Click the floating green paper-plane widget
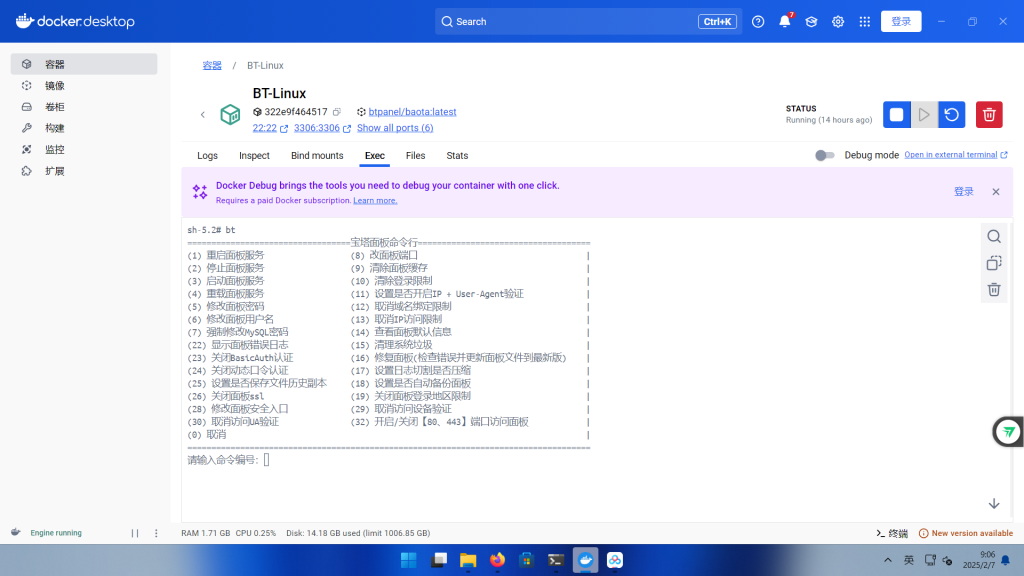The width and height of the screenshot is (1024, 576). [1008, 432]
